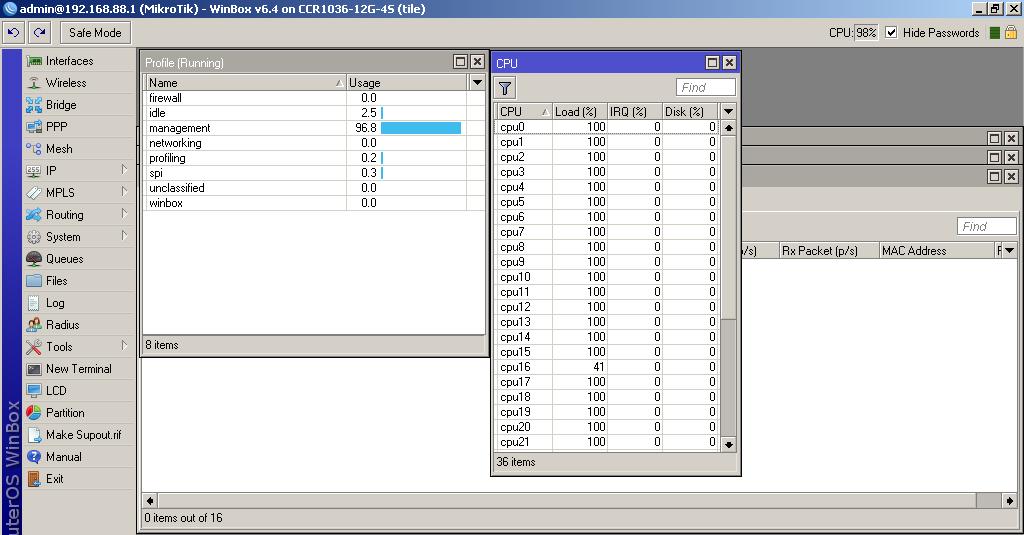Click the Find field in CPU window
The height and width of the screenshot is (535, 1024).
(705, 88)
